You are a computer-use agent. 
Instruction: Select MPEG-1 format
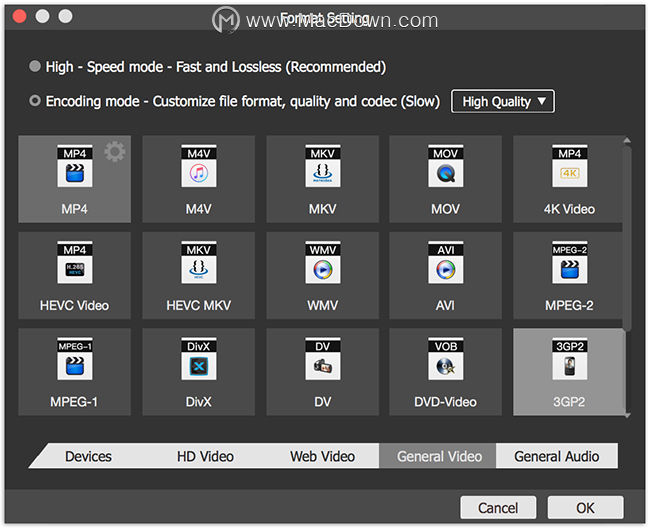click(x=75, y=372)
